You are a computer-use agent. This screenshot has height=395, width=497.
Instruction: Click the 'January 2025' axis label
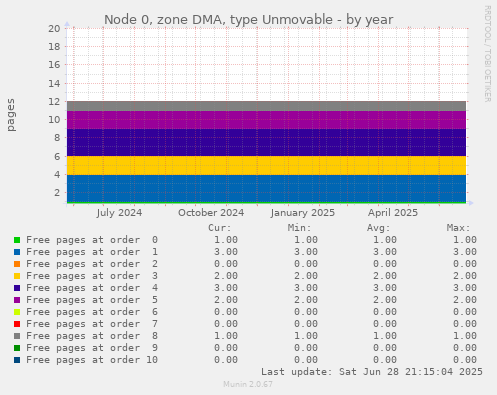pyautogui.click(x=303, y=213)
